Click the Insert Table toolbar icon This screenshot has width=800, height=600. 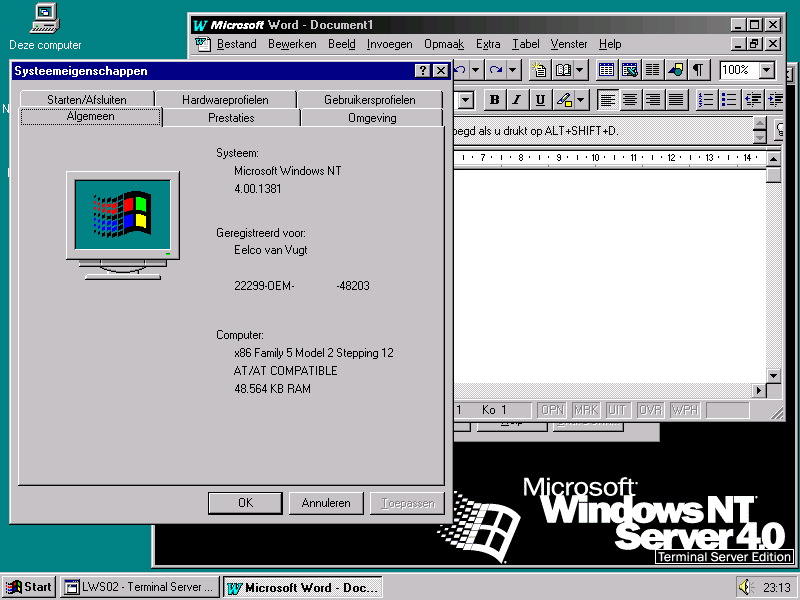click(606, 70)
